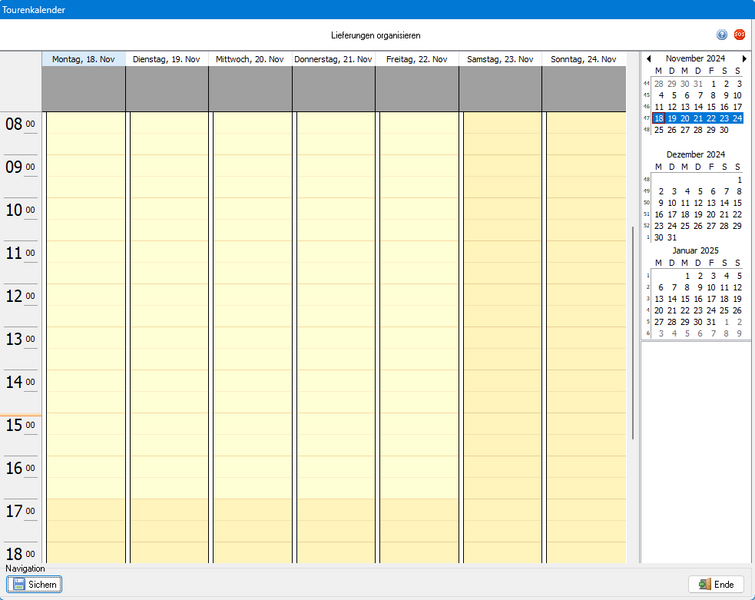Click the November 2024 month title
This screenshot has width=755, height=600.
[695, 59]
